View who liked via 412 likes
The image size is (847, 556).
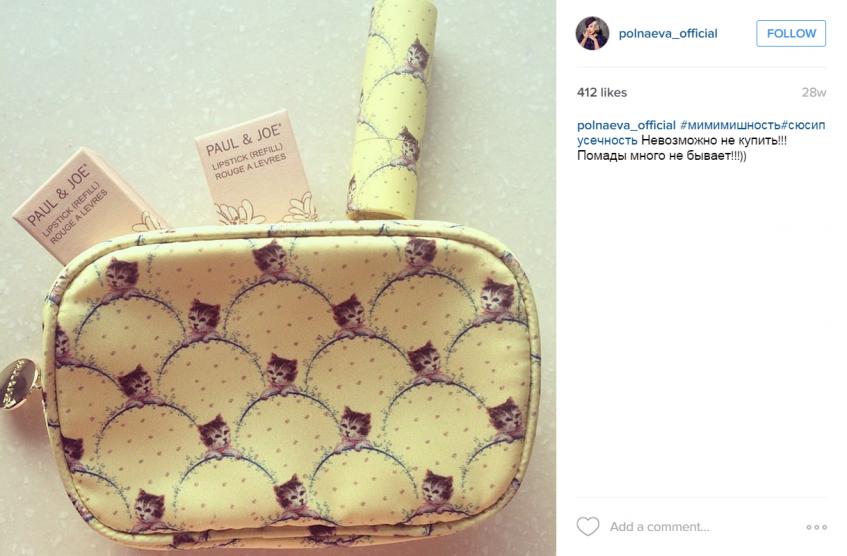[602, 92]
